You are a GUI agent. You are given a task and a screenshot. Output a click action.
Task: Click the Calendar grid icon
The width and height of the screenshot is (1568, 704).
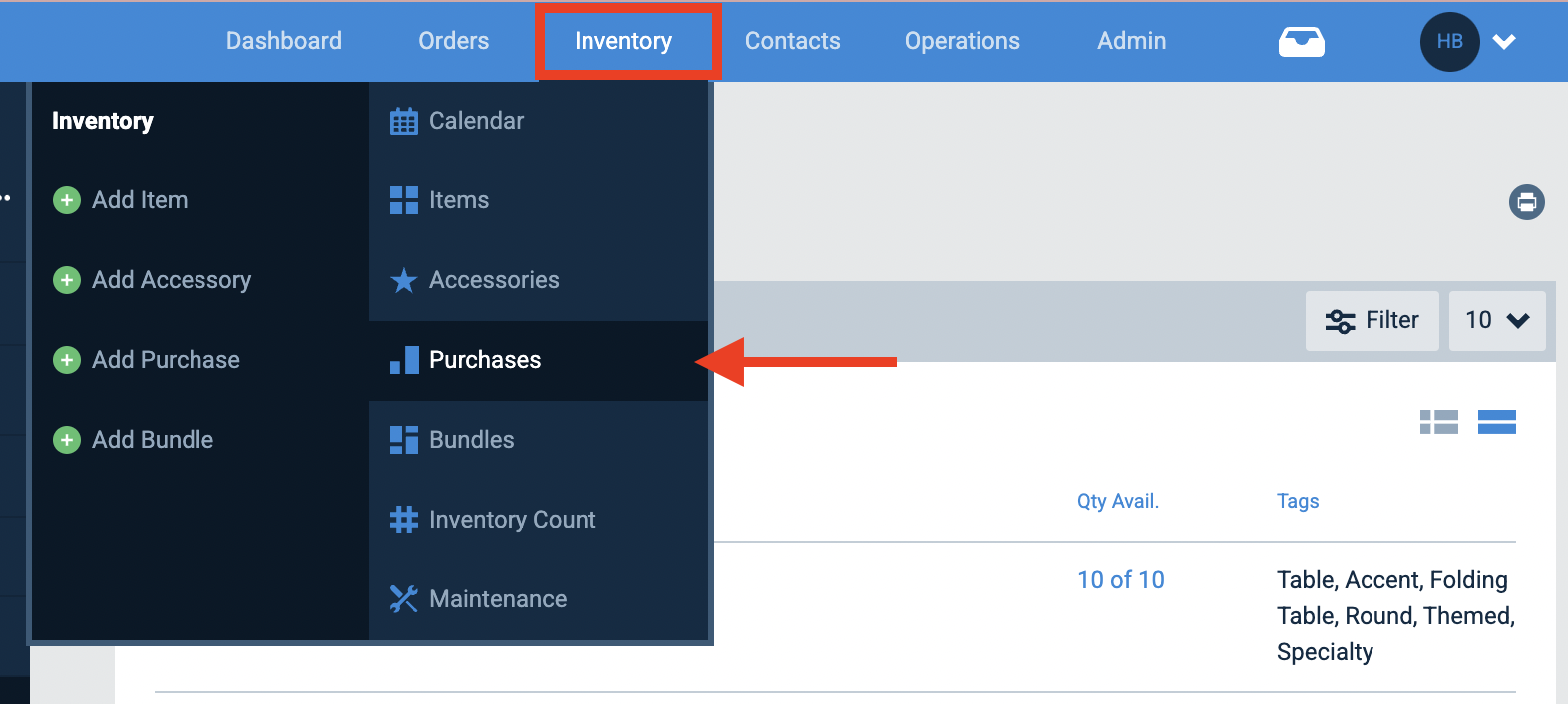click(404, 121)
